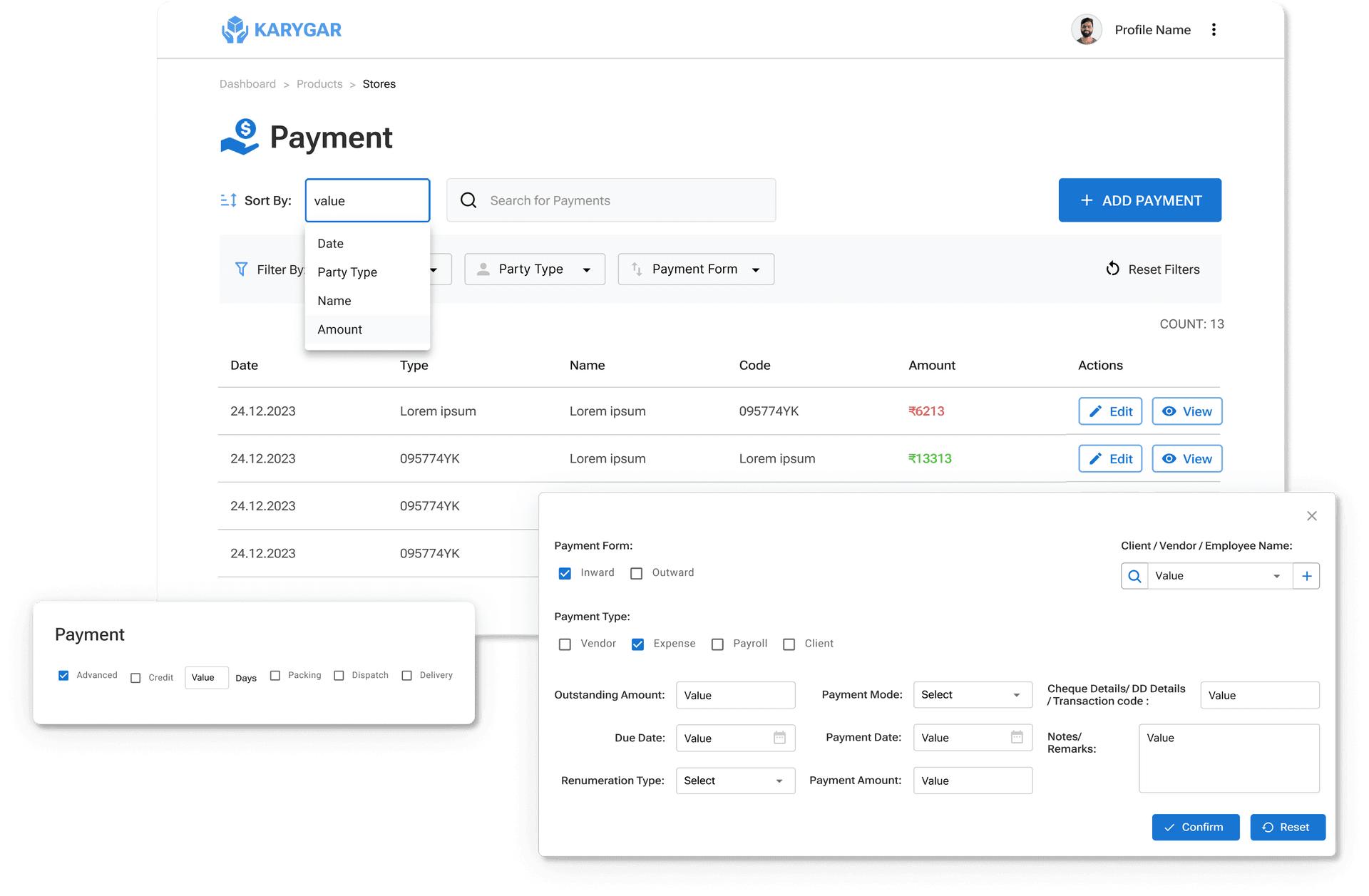Click the profile avatar picture
The width and height of the screenshot is (1369, 896).
tap(1086, 30)
